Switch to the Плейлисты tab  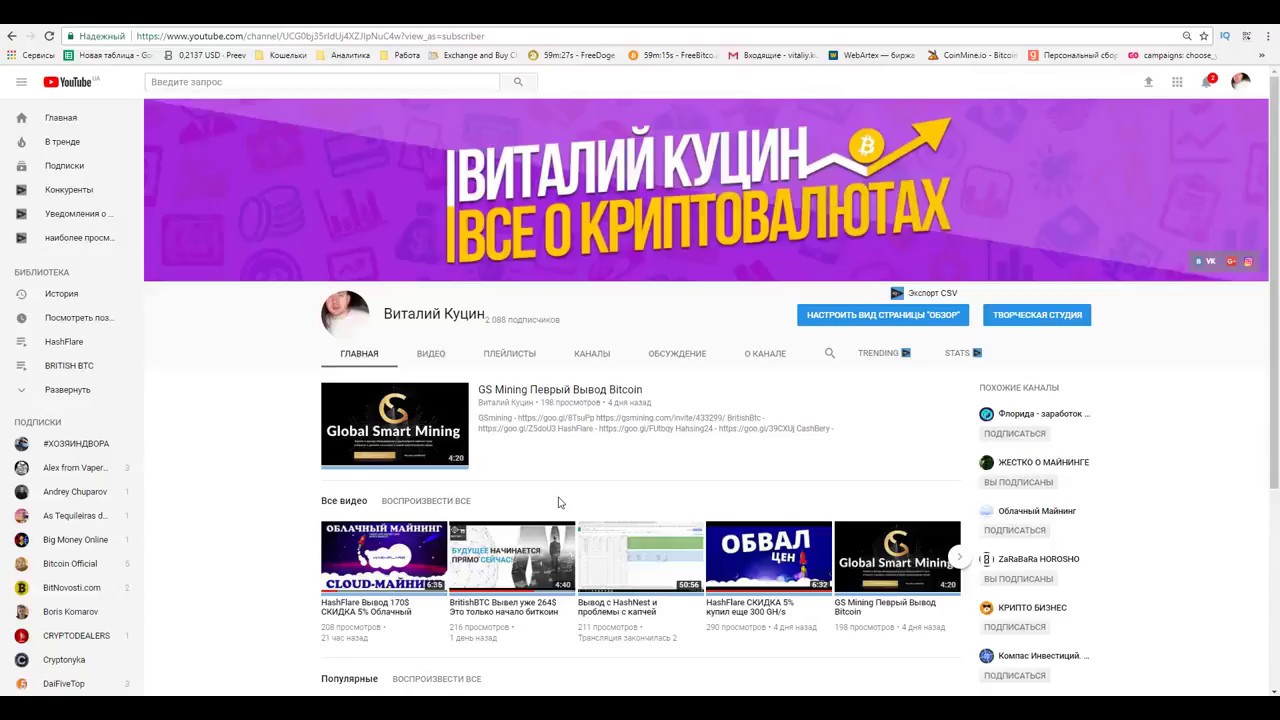tap(510, 354)
